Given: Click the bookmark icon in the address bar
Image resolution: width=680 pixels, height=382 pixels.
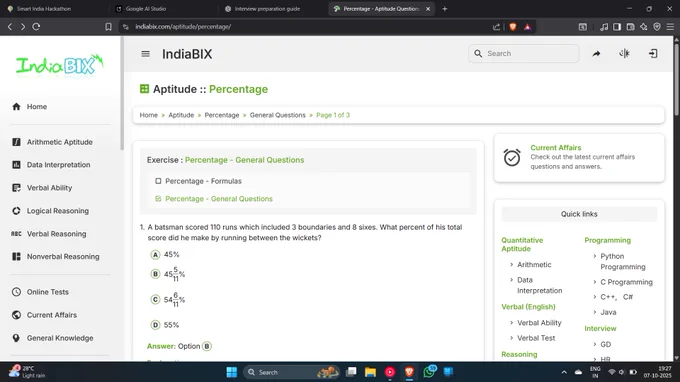Looking at the screenshot, I should [108, 27].
